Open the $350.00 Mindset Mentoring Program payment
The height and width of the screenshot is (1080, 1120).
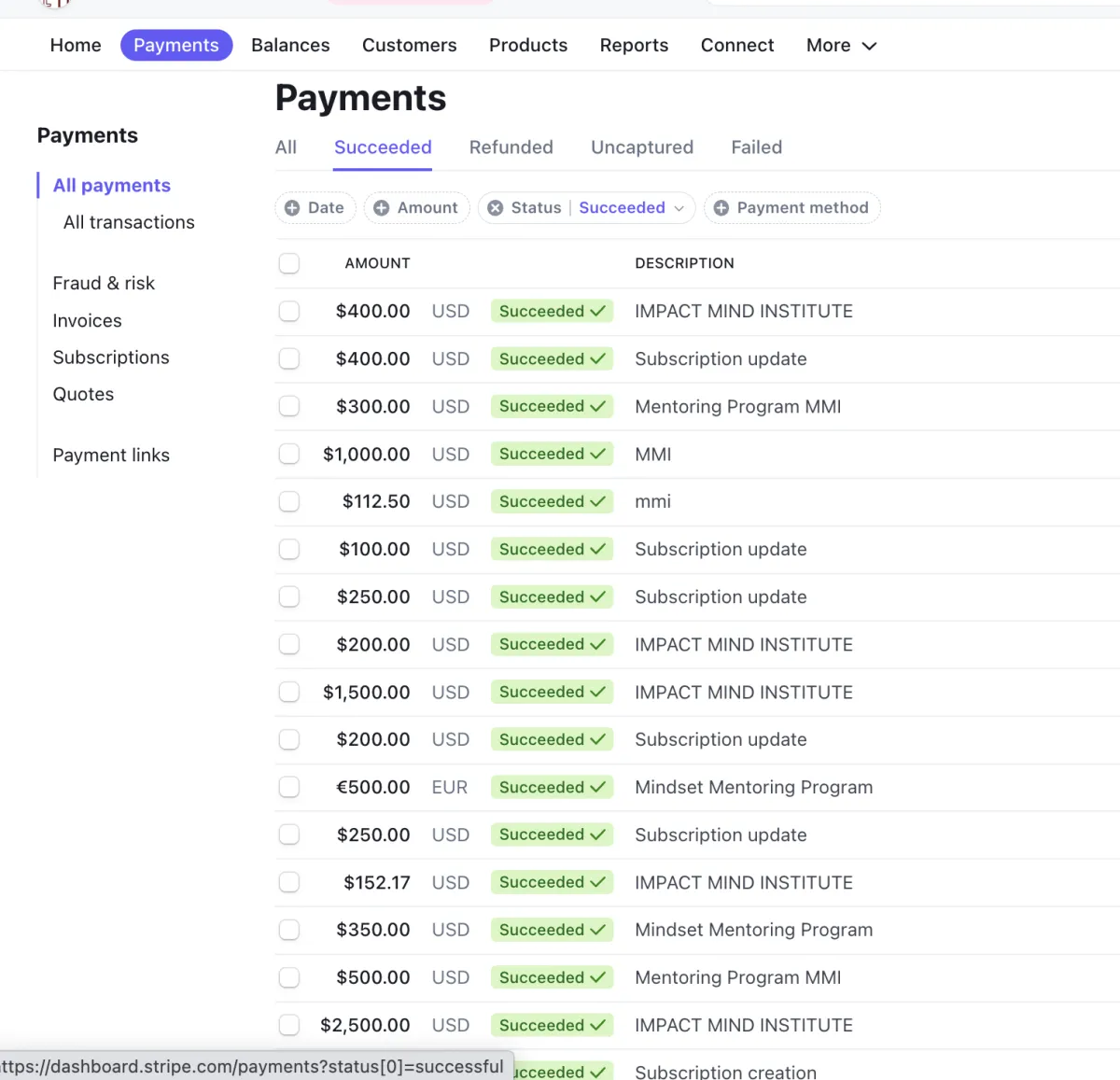(697, 930)
